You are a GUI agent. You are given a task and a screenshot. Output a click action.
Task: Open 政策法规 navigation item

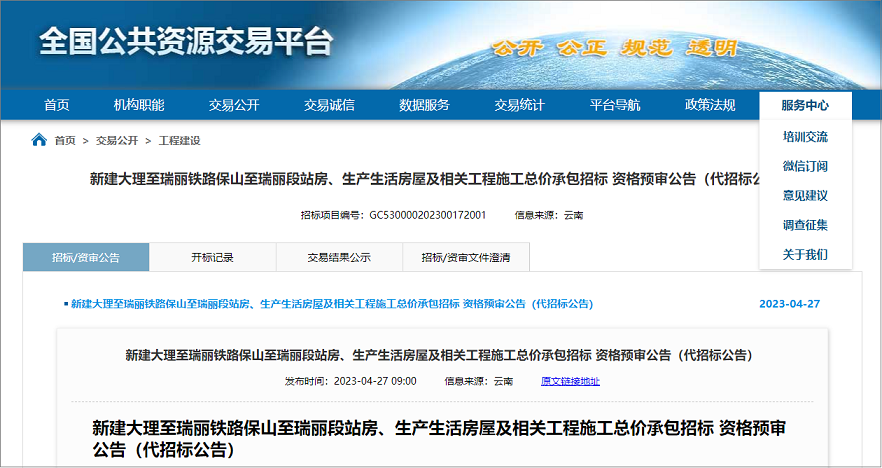(710, 105)
